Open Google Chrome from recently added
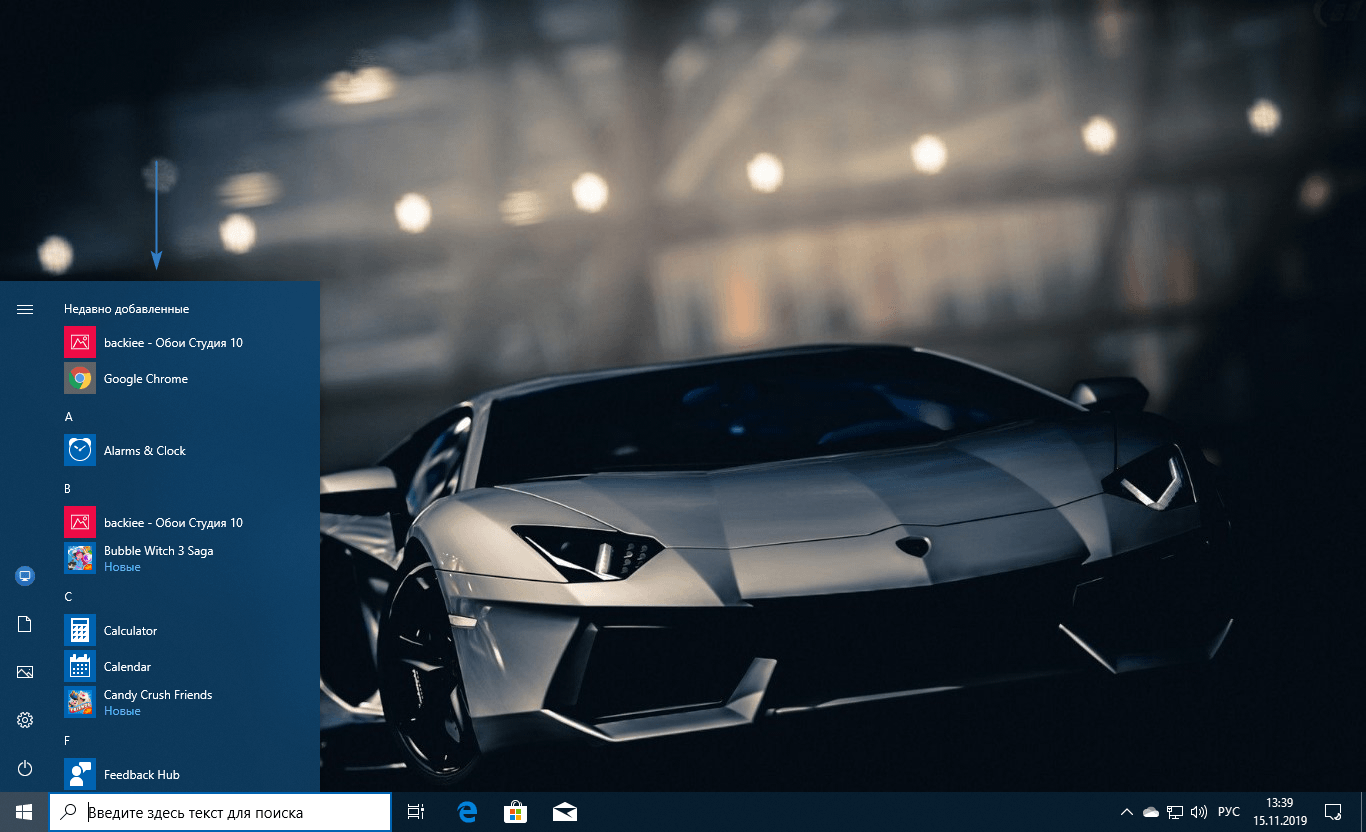Image resolution: width=1366 pixels, height=832 pixels. [145, 379]
